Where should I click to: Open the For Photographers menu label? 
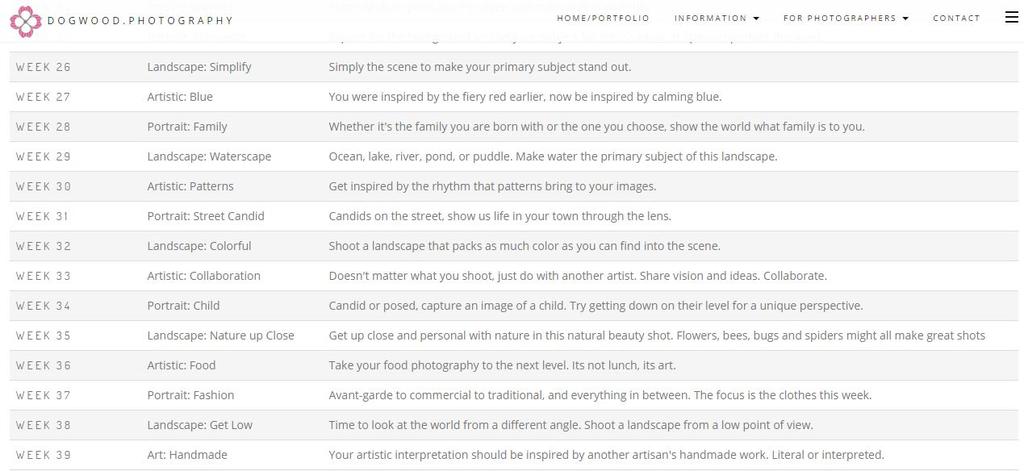pyautogui.click(x=839, y=18)
